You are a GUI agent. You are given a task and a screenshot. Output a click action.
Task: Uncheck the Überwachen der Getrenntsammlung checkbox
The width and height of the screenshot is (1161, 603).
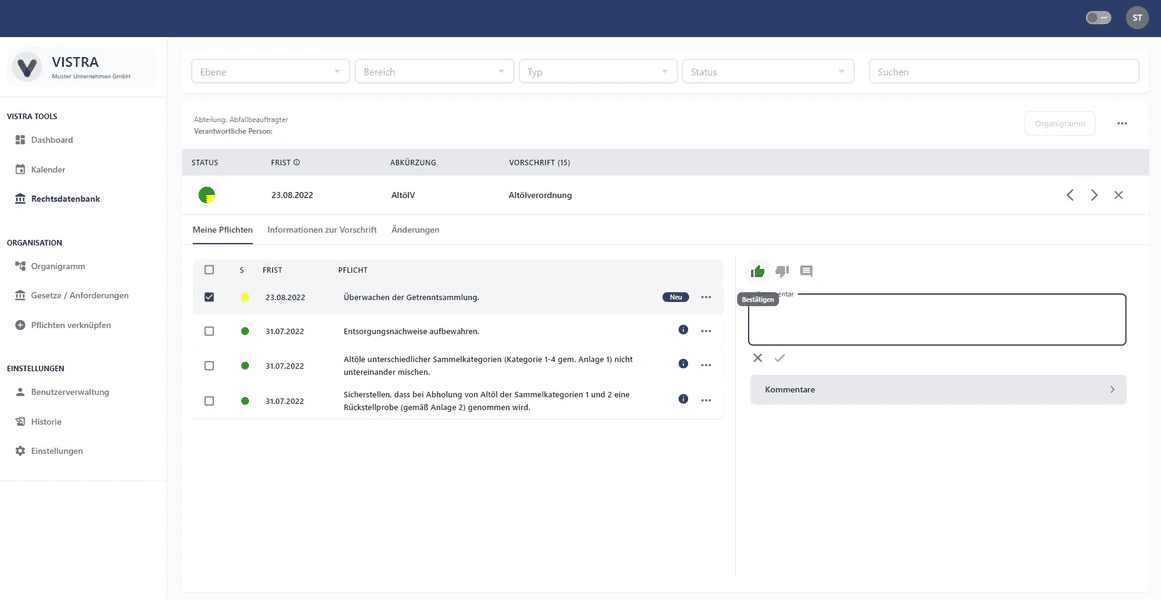coord(209,297)
